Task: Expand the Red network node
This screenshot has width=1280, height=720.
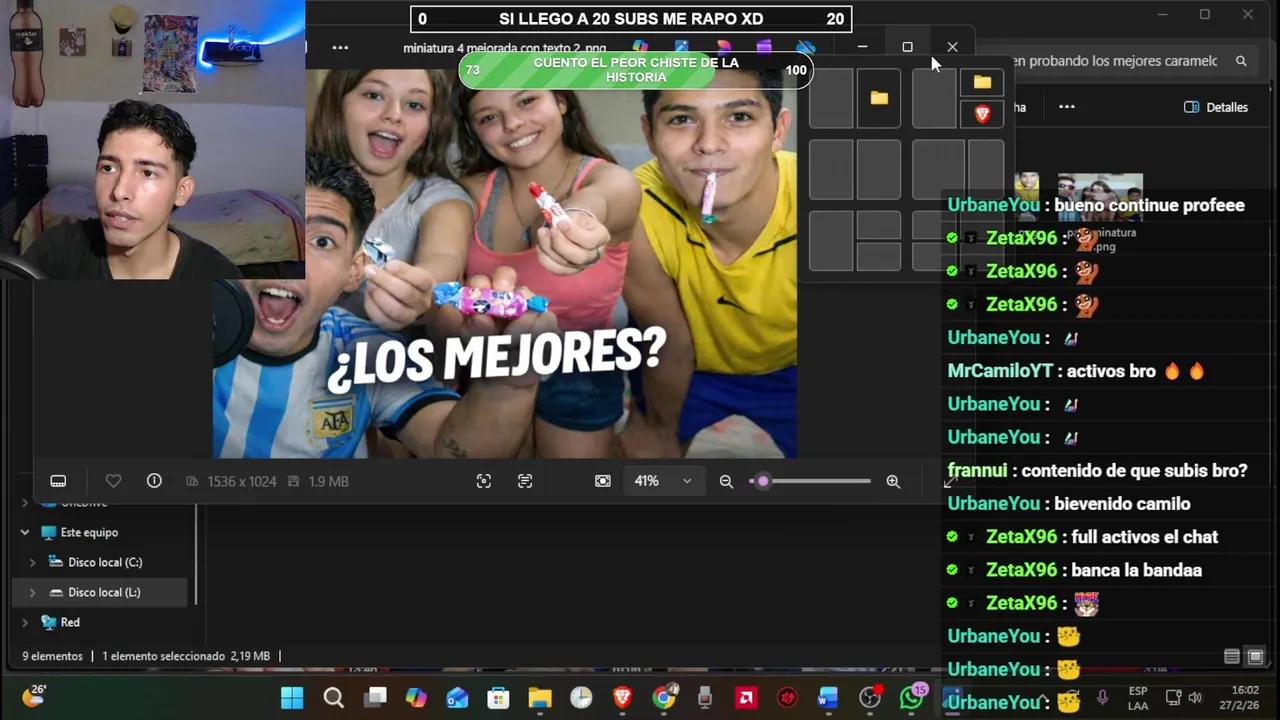Action: tap(25, 622)
